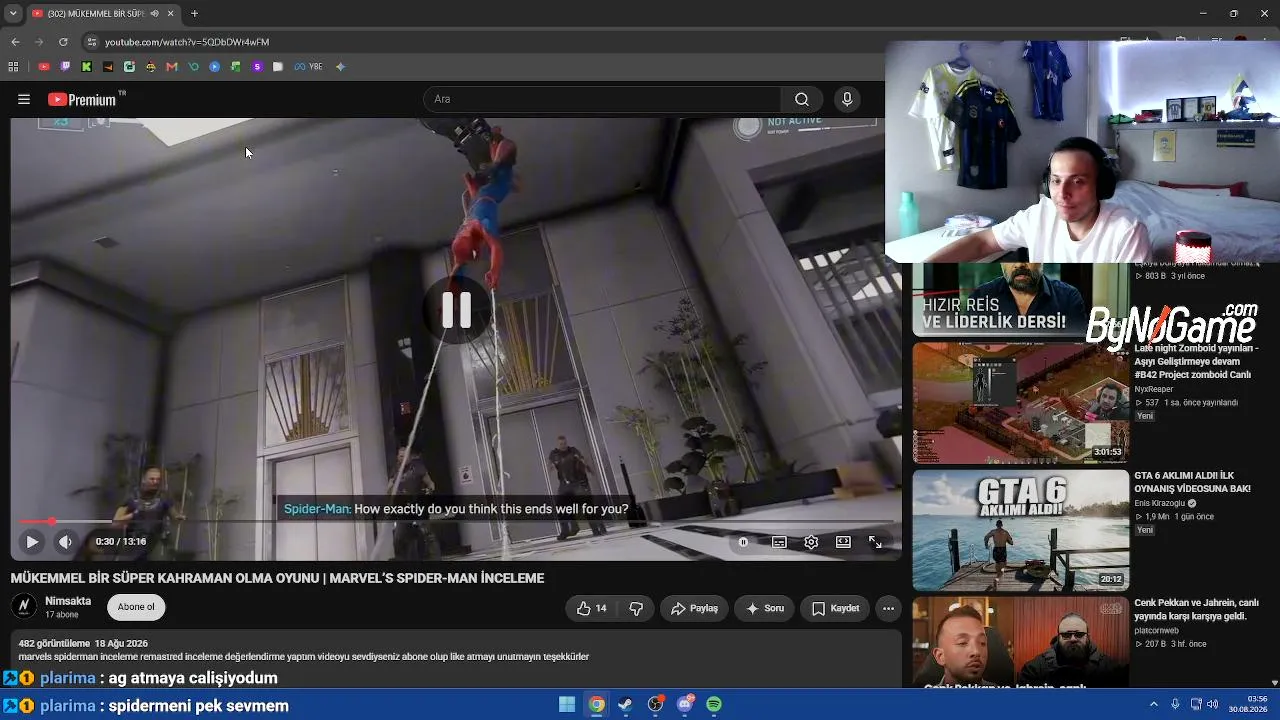Open the Soru ask button

point(765,608)
